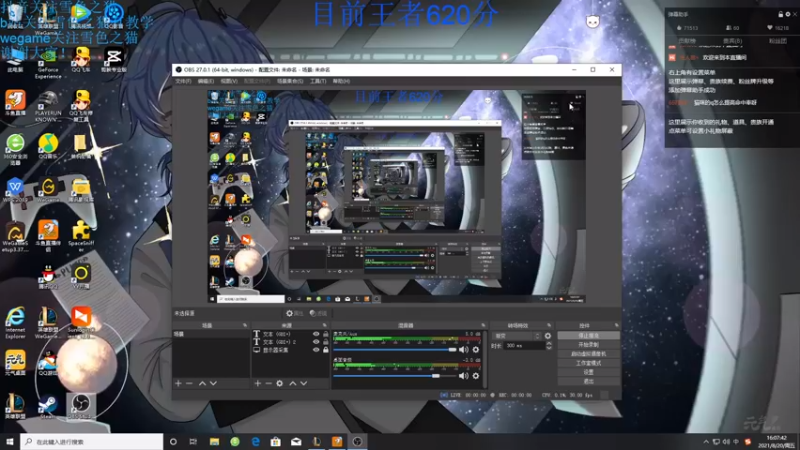The height and width of the screenshot is (450, 800).
Task: Open the Scene Collection menu in OBS
Action: tap(290, 81)
